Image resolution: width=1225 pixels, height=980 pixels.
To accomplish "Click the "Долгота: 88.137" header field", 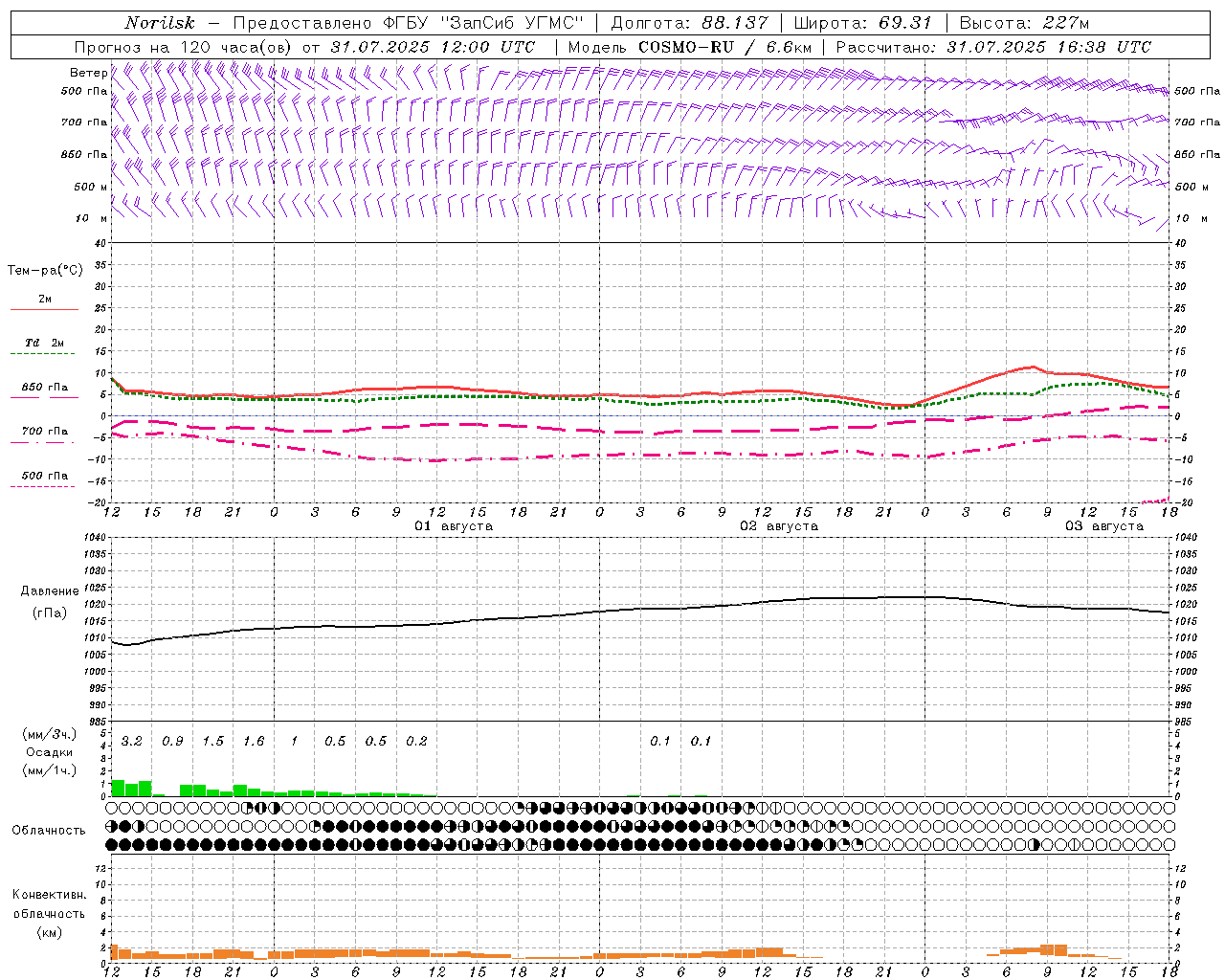I will coord(690,23).
